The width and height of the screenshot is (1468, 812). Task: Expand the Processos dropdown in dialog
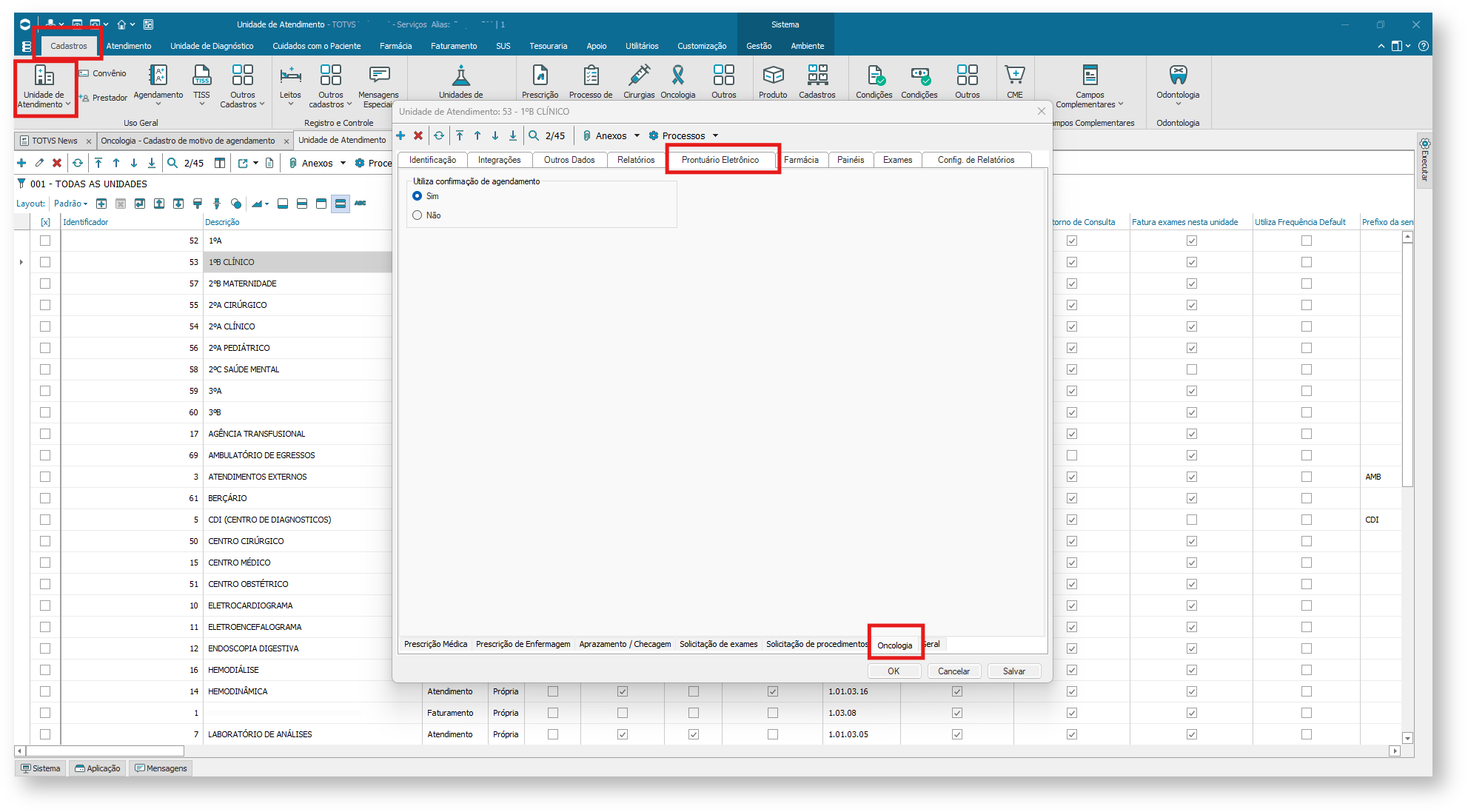pos(684,135)
